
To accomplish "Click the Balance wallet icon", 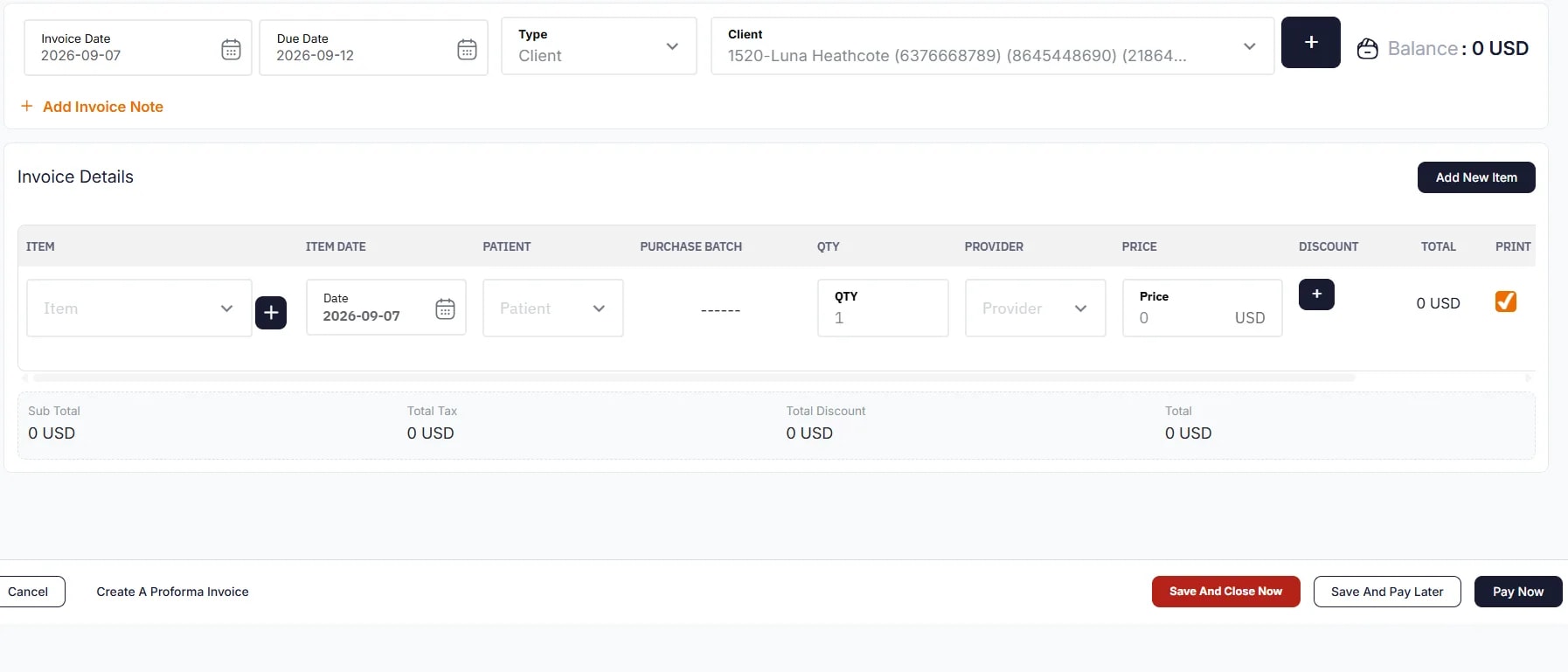I will point(1367,49).
